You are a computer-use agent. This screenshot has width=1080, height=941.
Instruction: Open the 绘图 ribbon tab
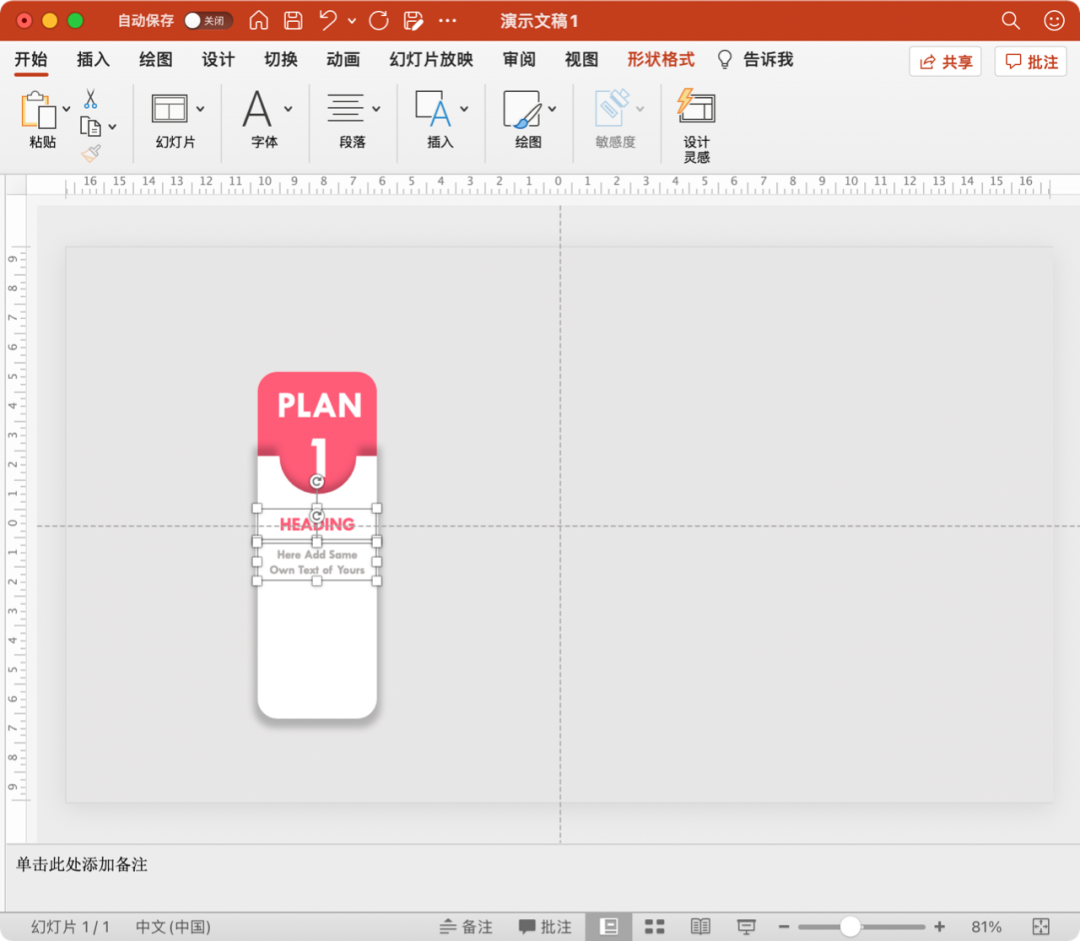156,60
